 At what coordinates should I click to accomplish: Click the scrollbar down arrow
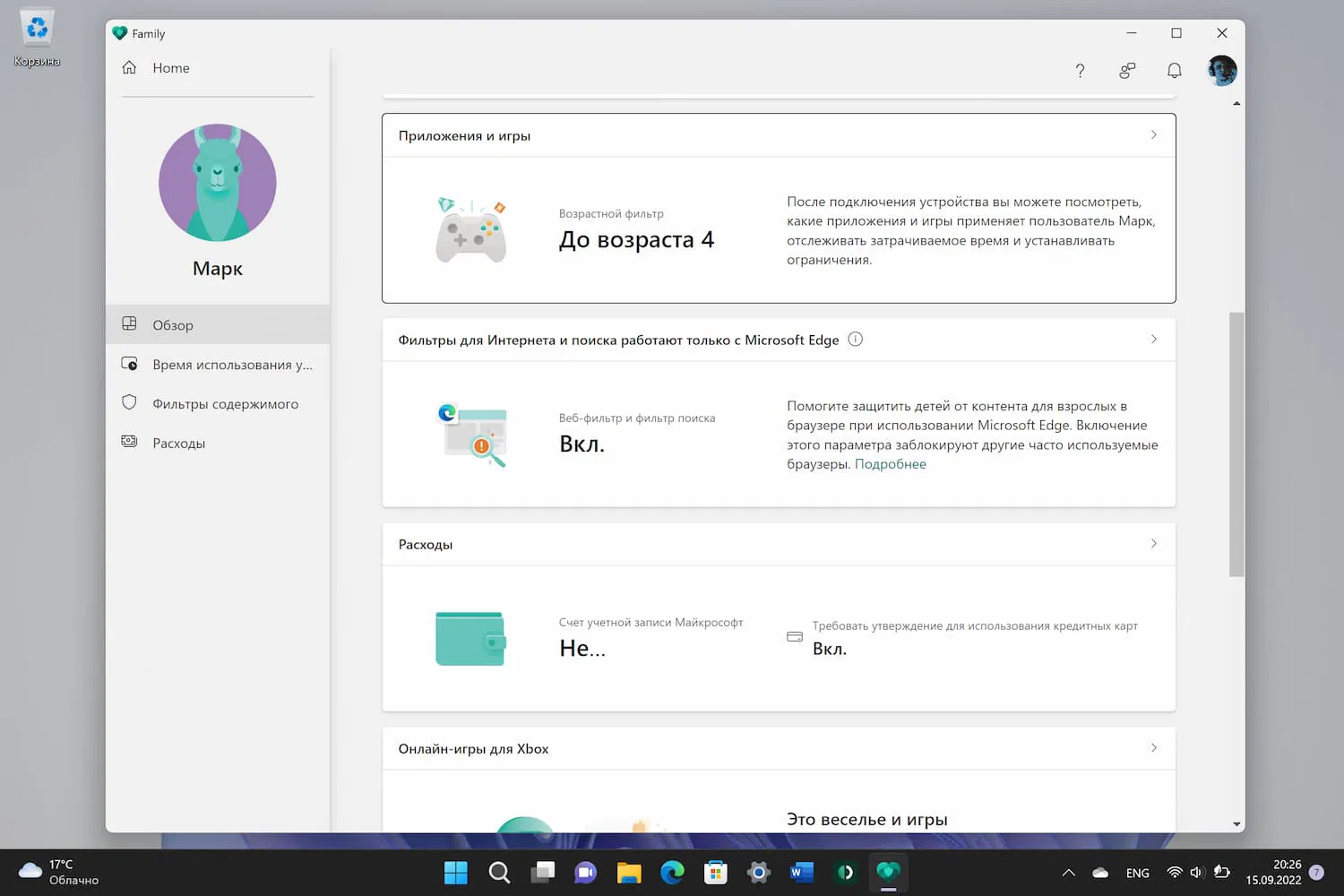[1236, 824]
